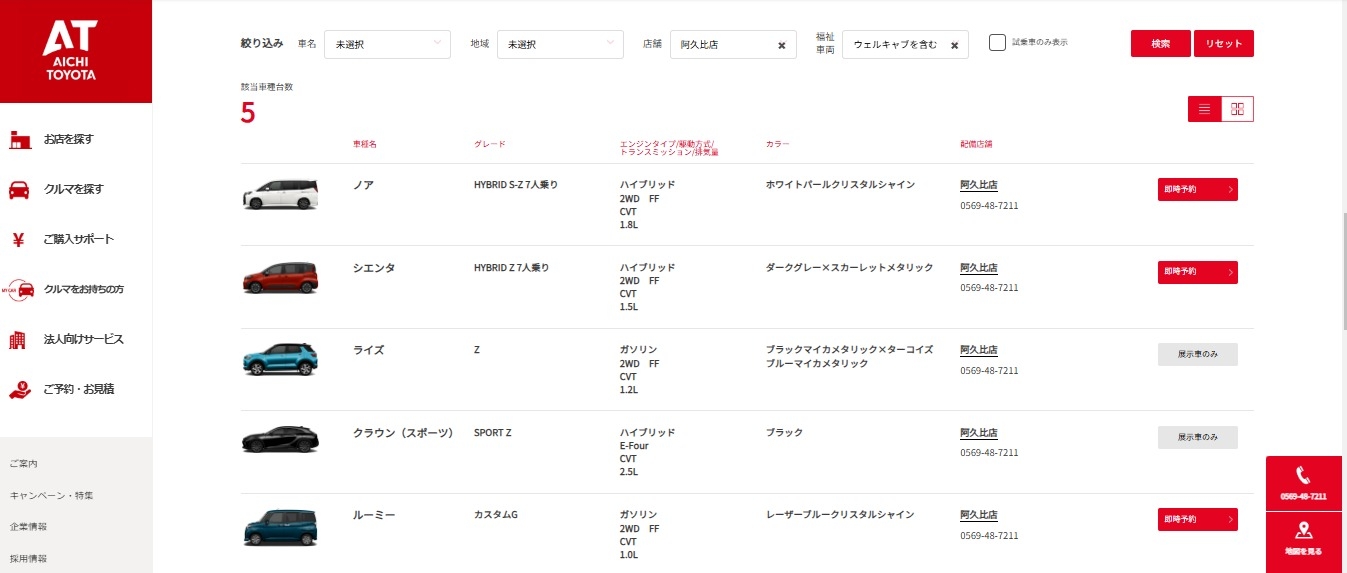
Task: Open キャンペーン・特集 link
Action: pos(51,495)
